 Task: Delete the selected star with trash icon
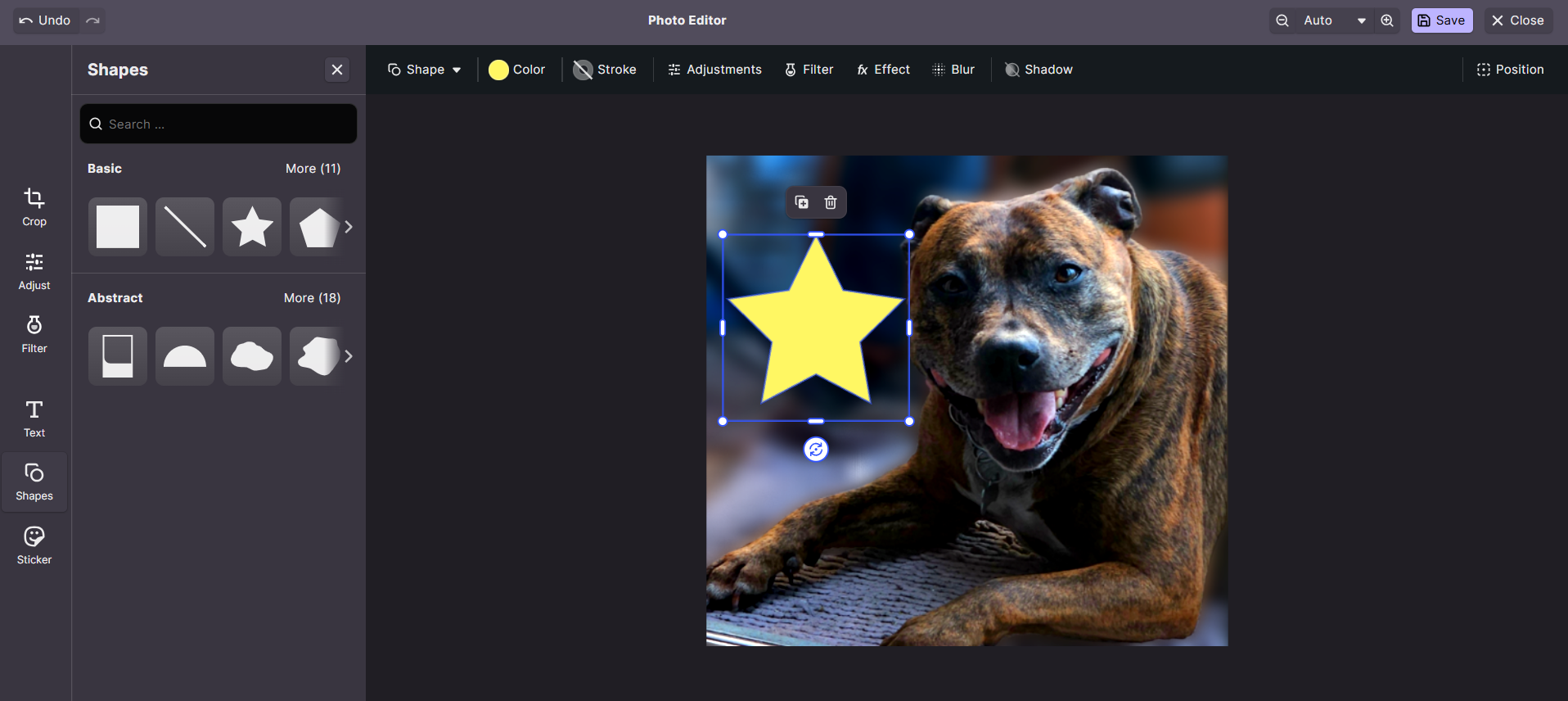click(x=831, y=202)
